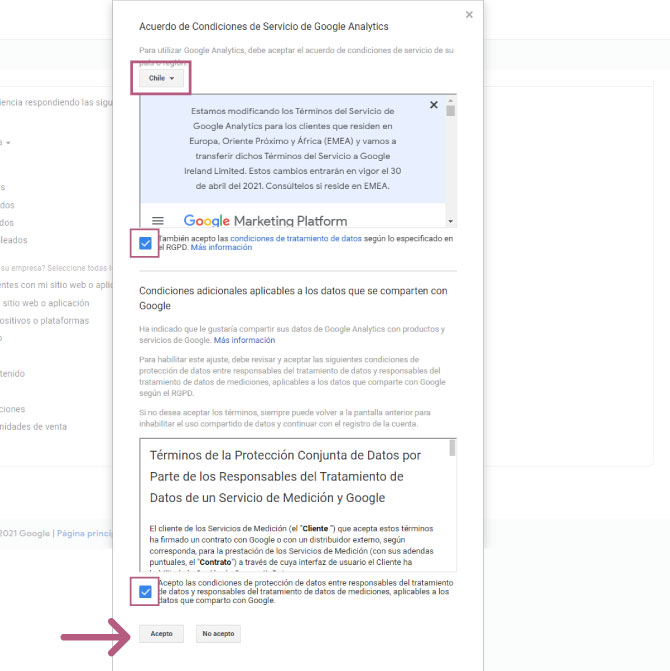
Task: Click the terms frame scrollbar down arrow
Action: 451,221
